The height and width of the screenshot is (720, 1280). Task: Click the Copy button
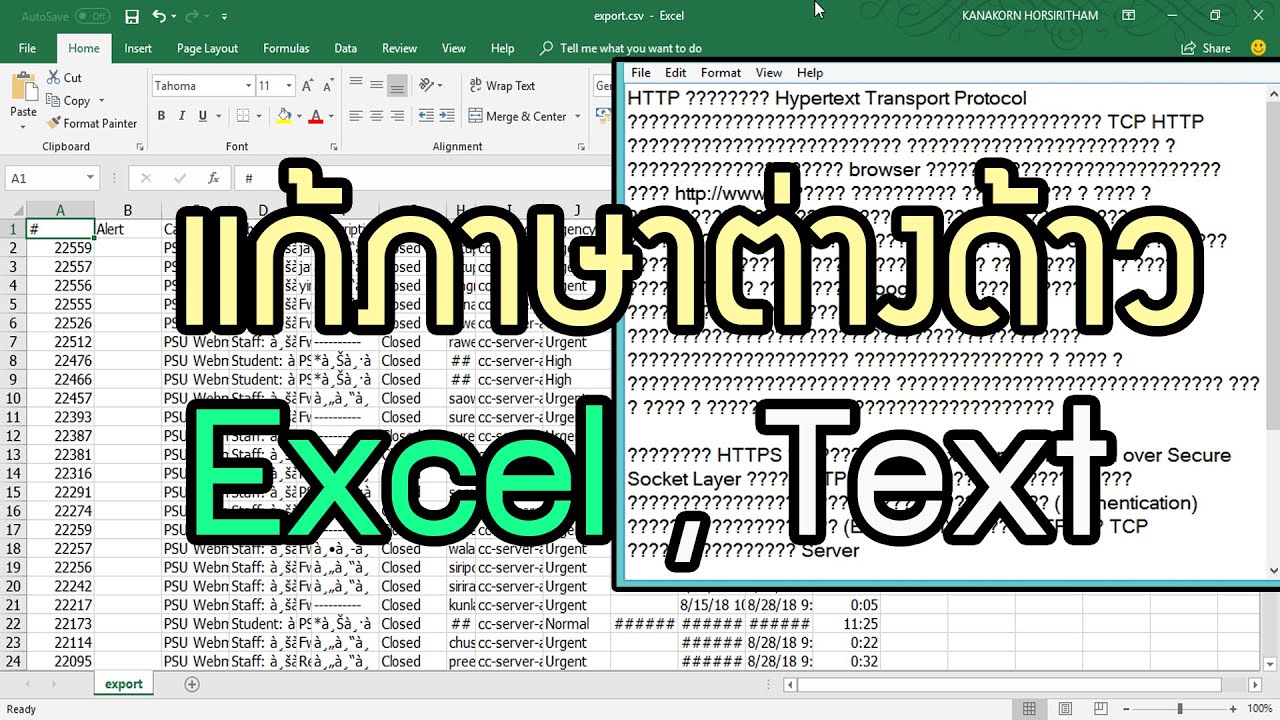pyautogui.click(x=68, y=100)
